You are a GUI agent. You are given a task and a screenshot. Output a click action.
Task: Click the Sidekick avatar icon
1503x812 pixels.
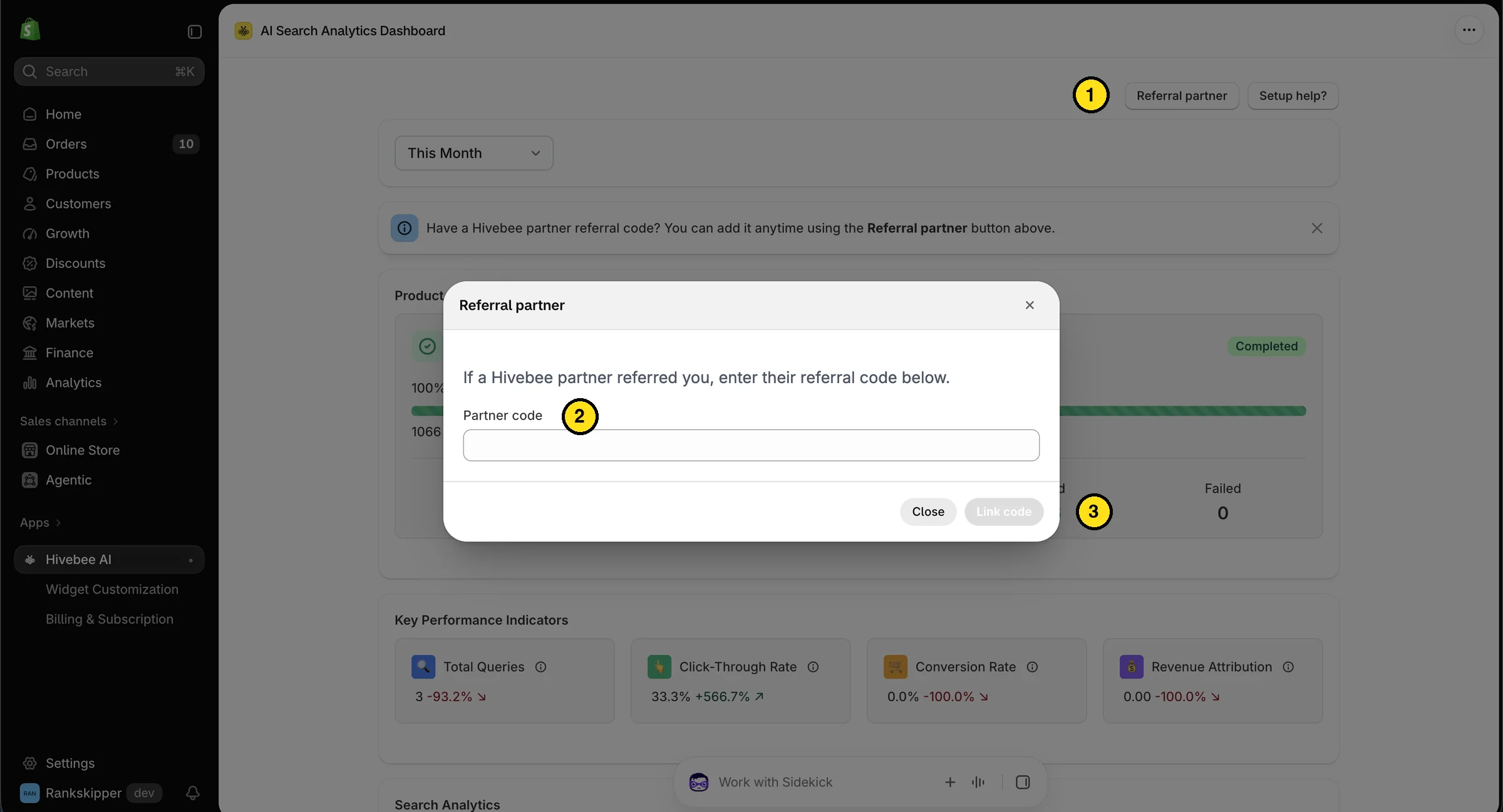click(x=698, y=782)
